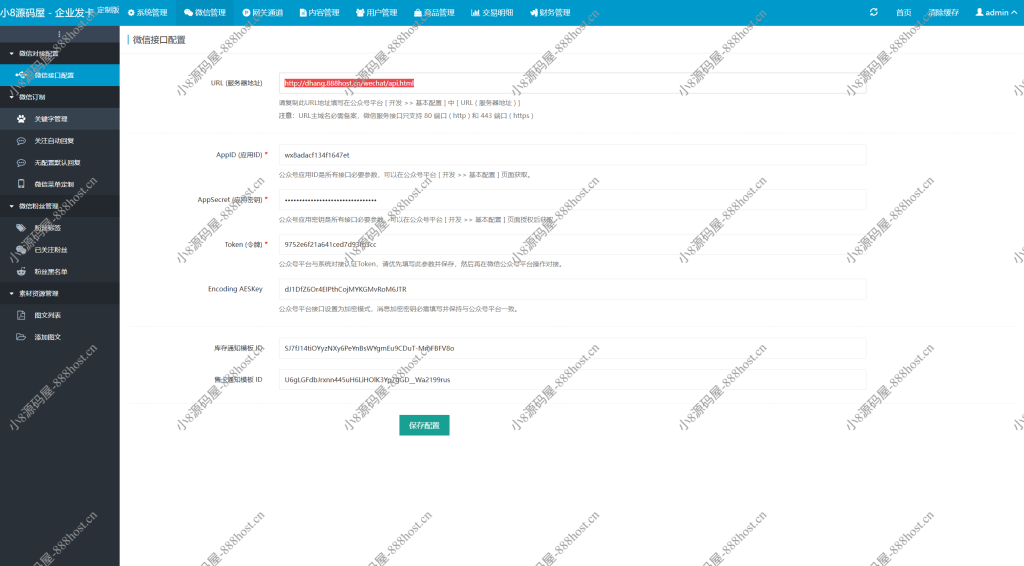Screen dimensions: 1024x566
Task: Click the 库存通知模板 ID input field
Action: click(x=572, y=348)
